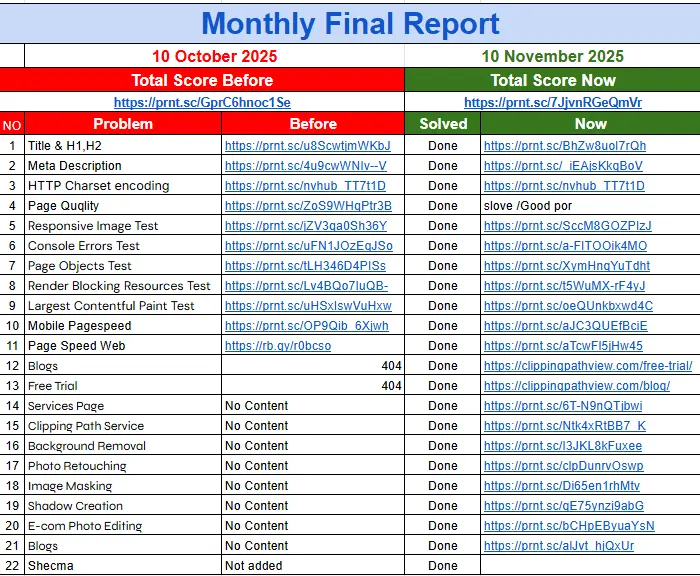Open the Page Speed Web rb.gy link
The width and height of the screenshot is (700, 576).
[x=277, y=346]
